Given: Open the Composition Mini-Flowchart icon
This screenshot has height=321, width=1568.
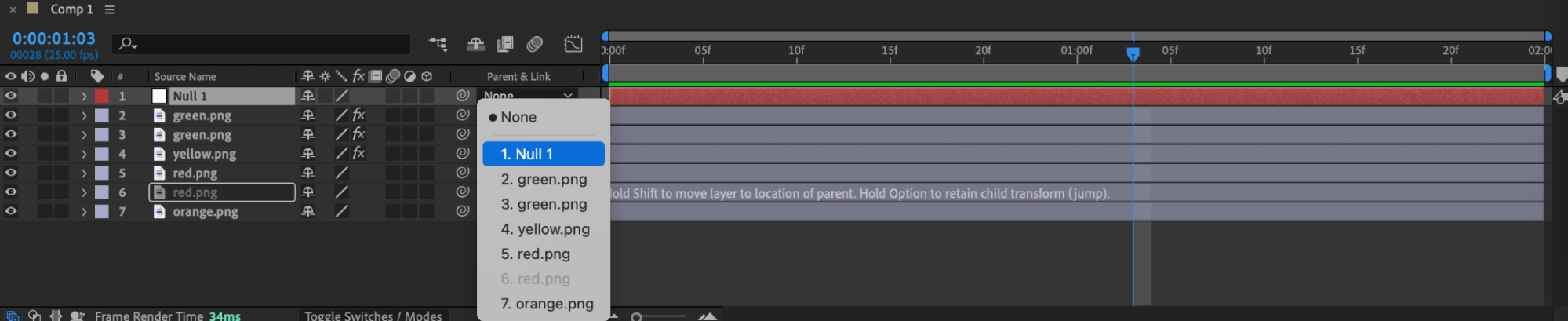Looking at the screenshot, I should pos(438,44).
